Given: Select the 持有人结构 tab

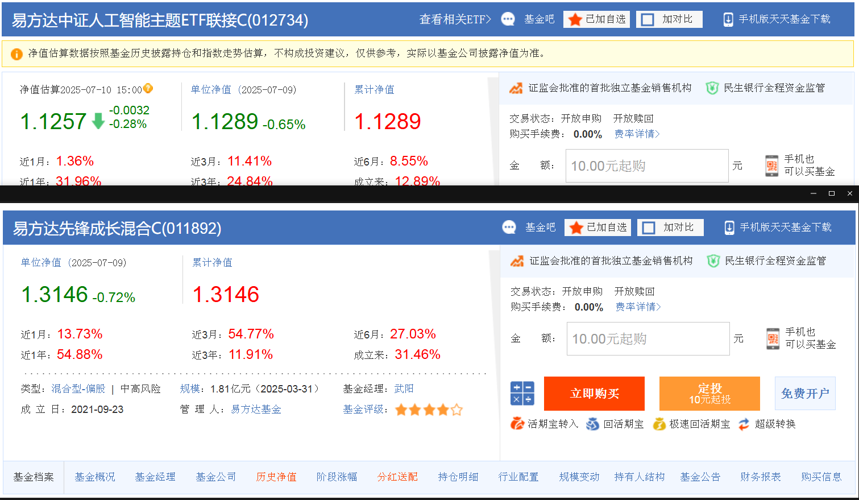Looking at the screenshot, I should (x=639, y=477).
